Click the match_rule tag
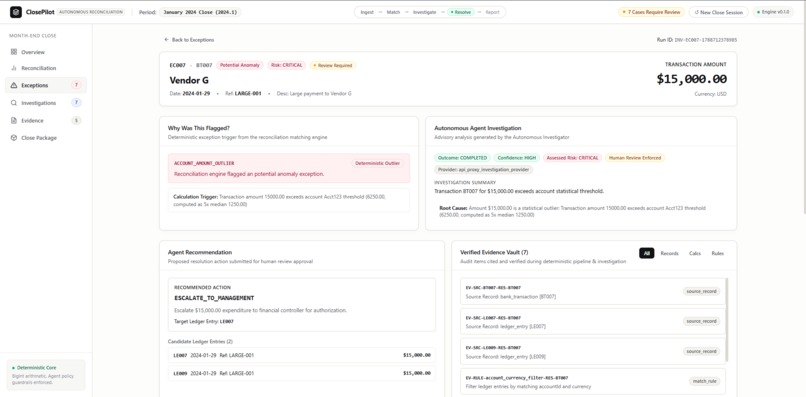Screen dimensions: 806x397 tap(704, 381)
